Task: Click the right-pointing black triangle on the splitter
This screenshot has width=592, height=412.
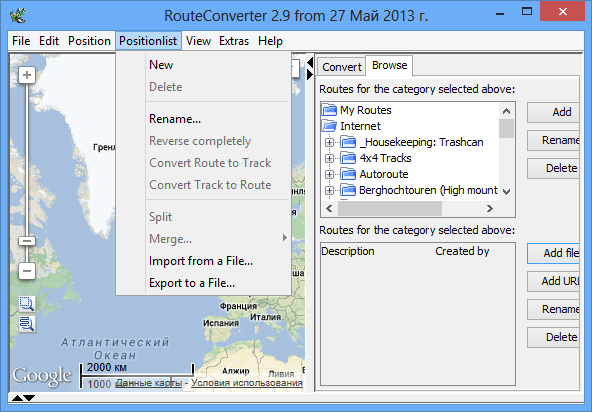Action: [x=310, y=74]
